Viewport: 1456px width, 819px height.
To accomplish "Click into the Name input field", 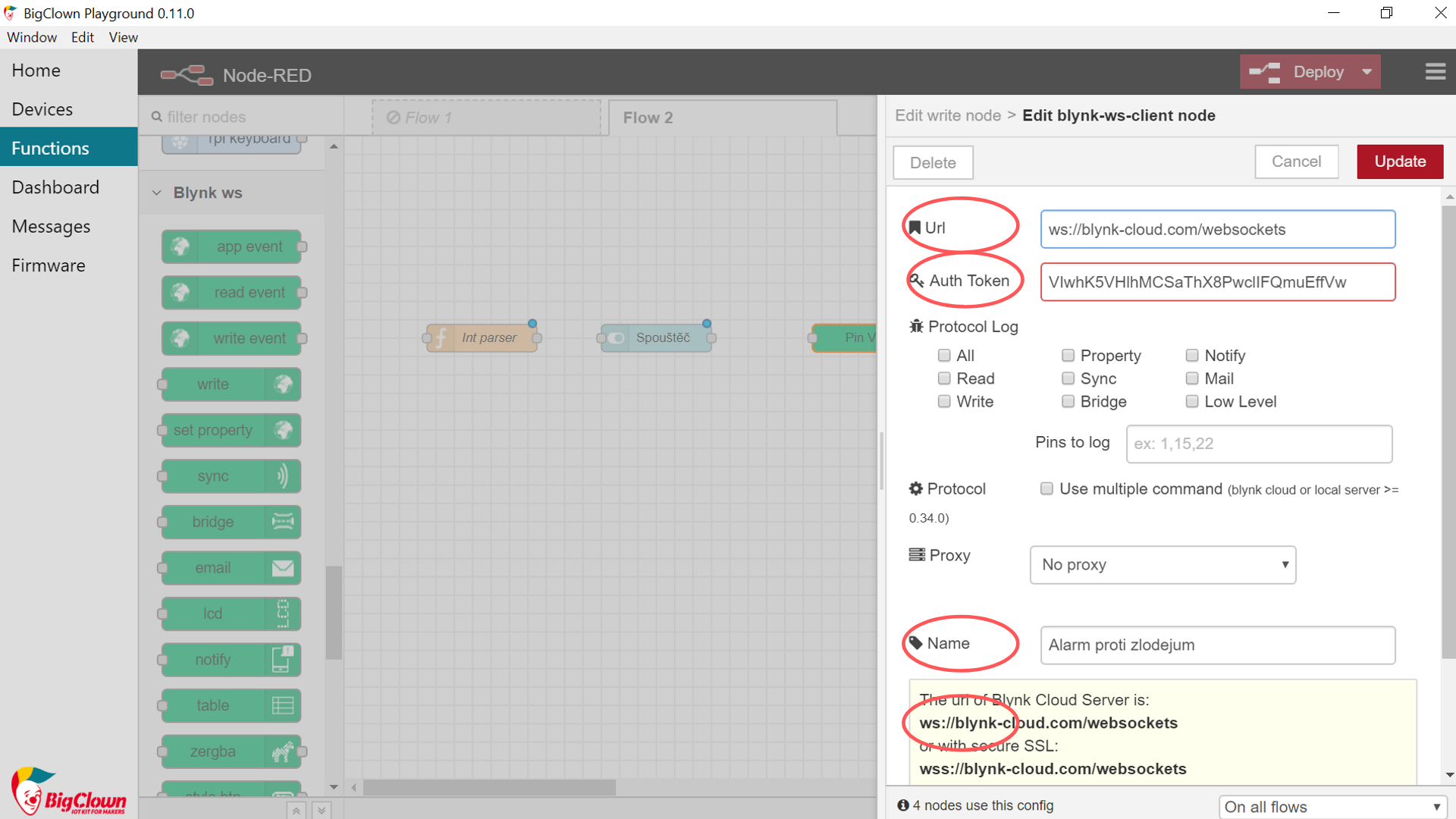I will pos(1218,645).
